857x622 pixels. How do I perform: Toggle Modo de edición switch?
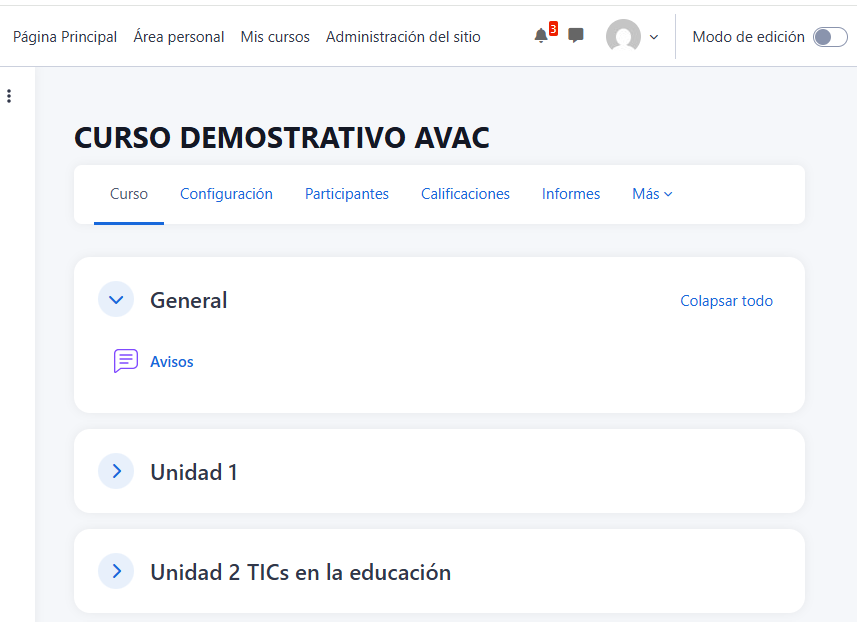829,37
